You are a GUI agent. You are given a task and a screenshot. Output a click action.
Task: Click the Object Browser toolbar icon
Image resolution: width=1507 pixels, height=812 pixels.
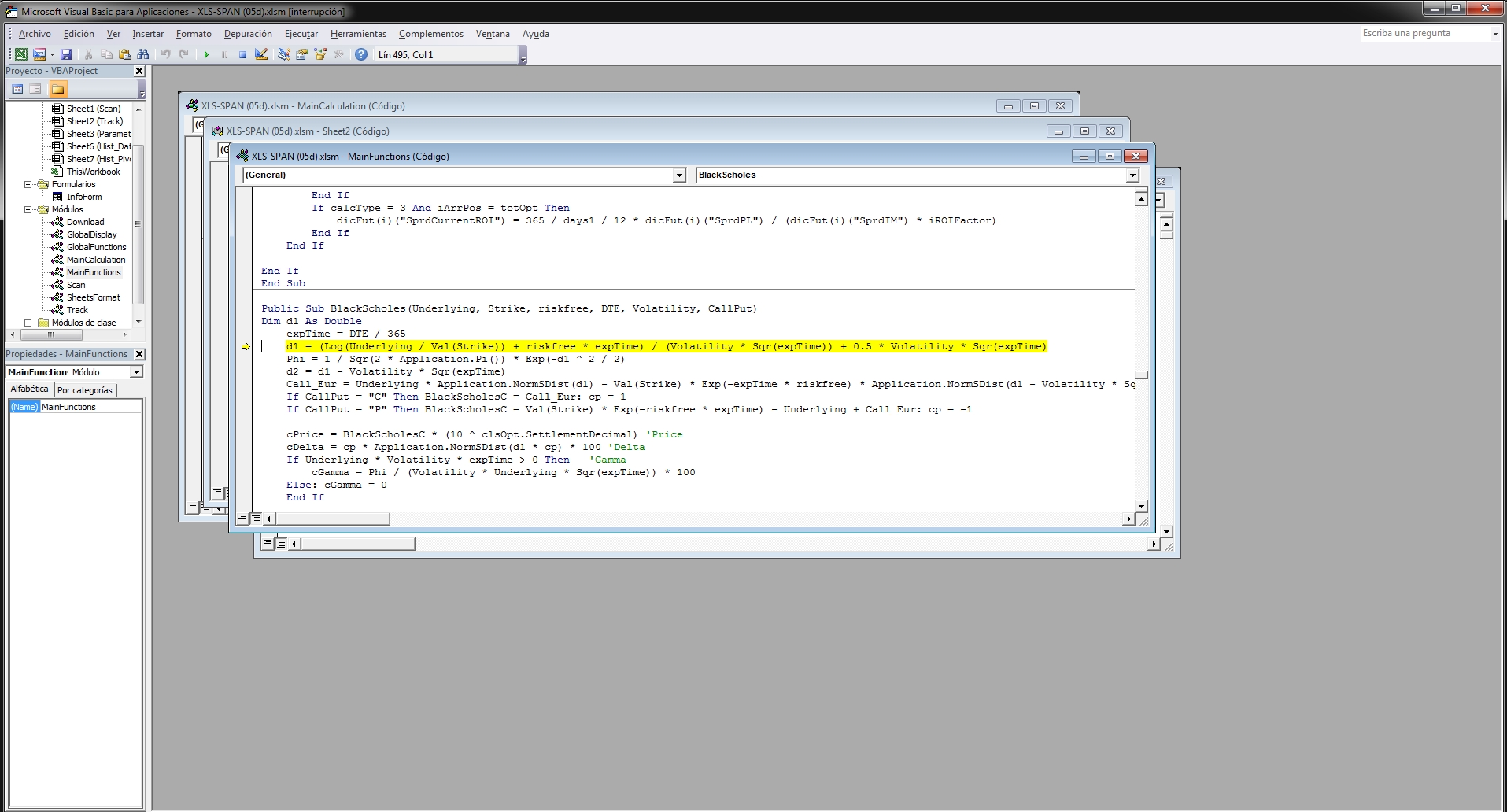coord(320,54)
